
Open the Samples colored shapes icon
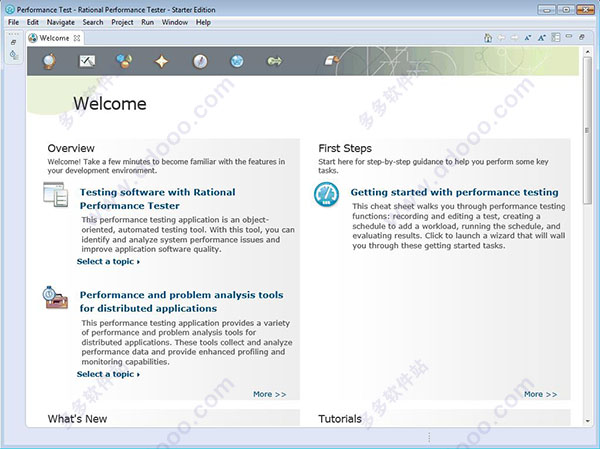tap(124, 61)
